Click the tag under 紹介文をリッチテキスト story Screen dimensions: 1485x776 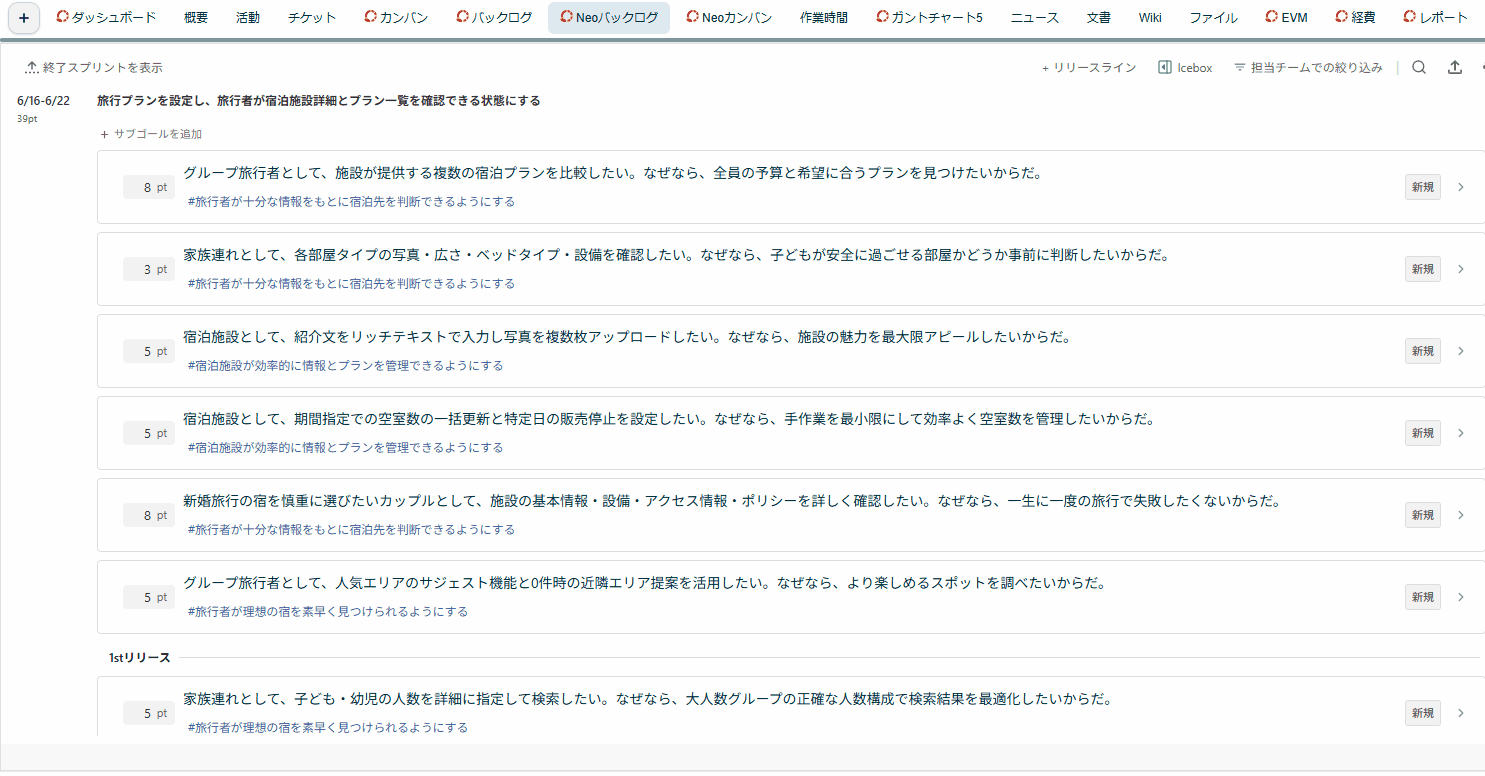(345, 366)
